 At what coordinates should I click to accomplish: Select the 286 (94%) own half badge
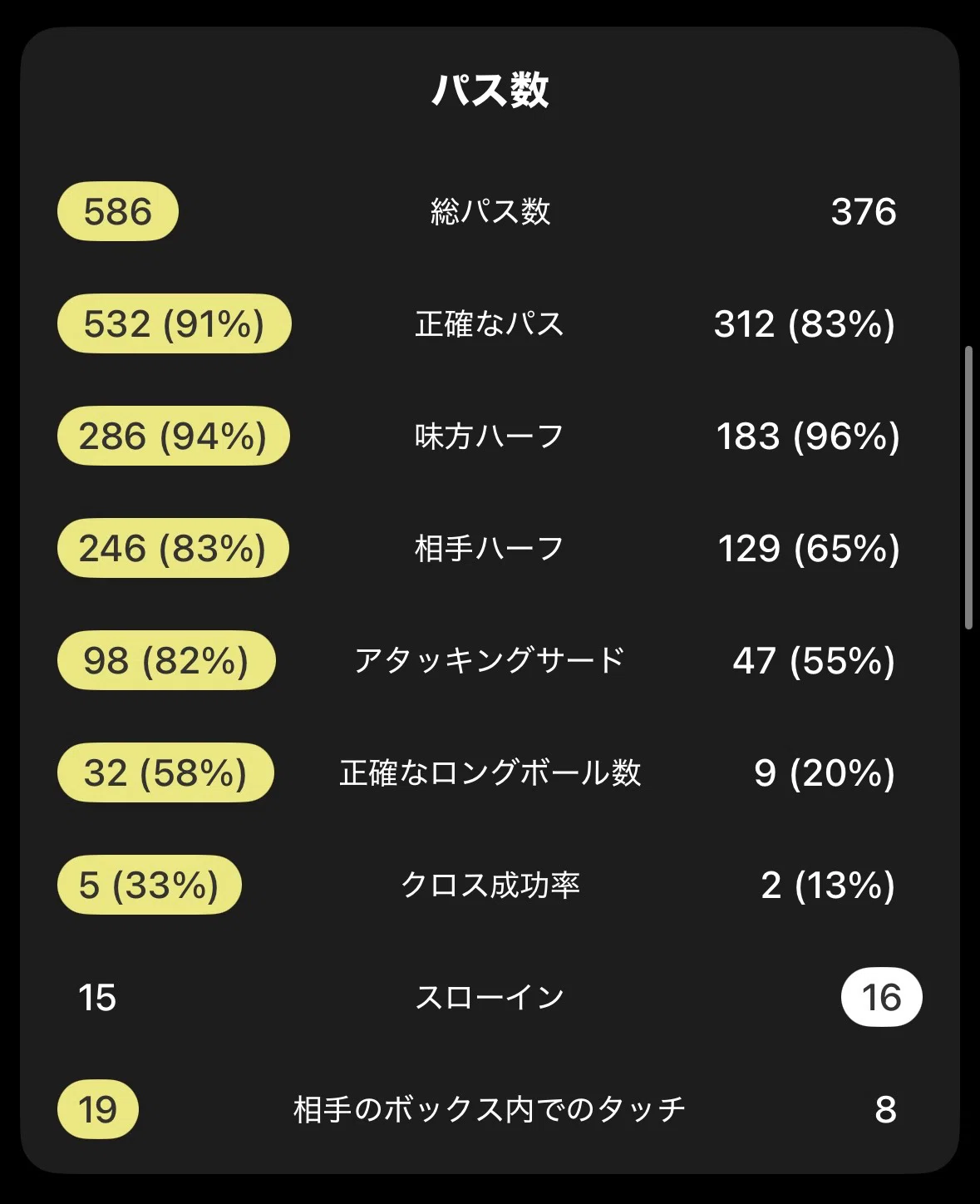174,436
